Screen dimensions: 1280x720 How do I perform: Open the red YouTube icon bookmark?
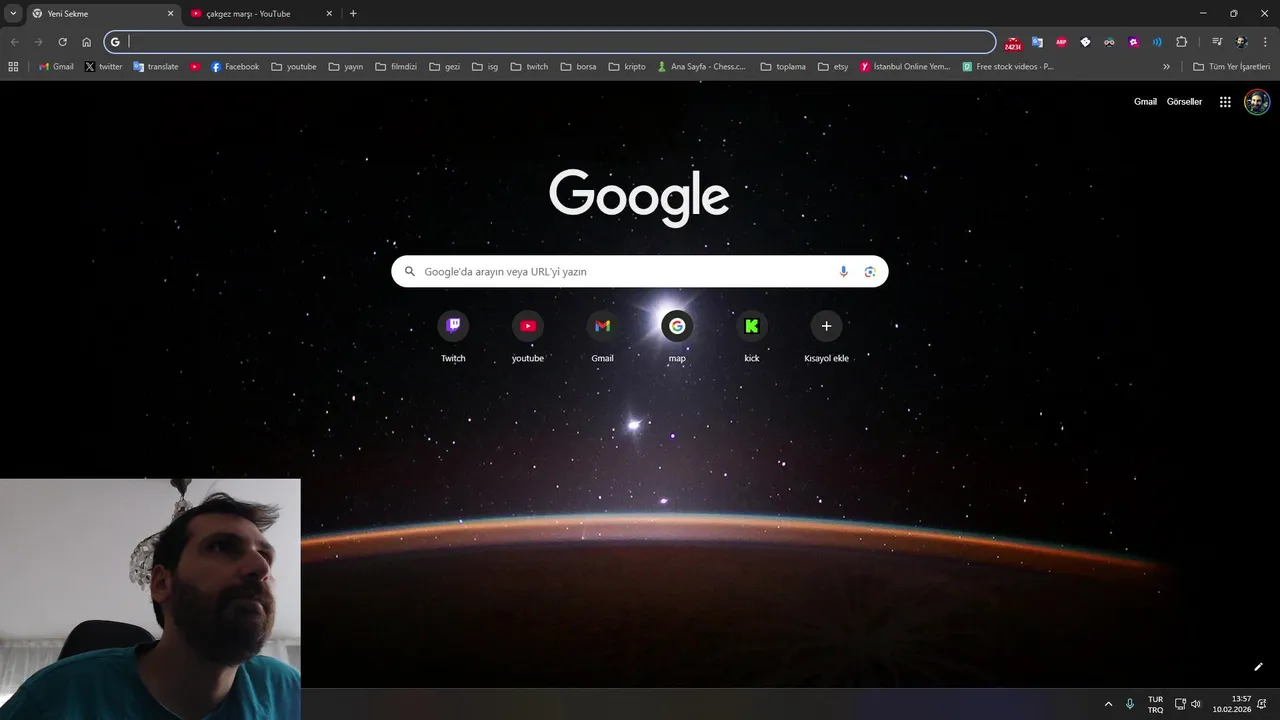tap(195, 67)
